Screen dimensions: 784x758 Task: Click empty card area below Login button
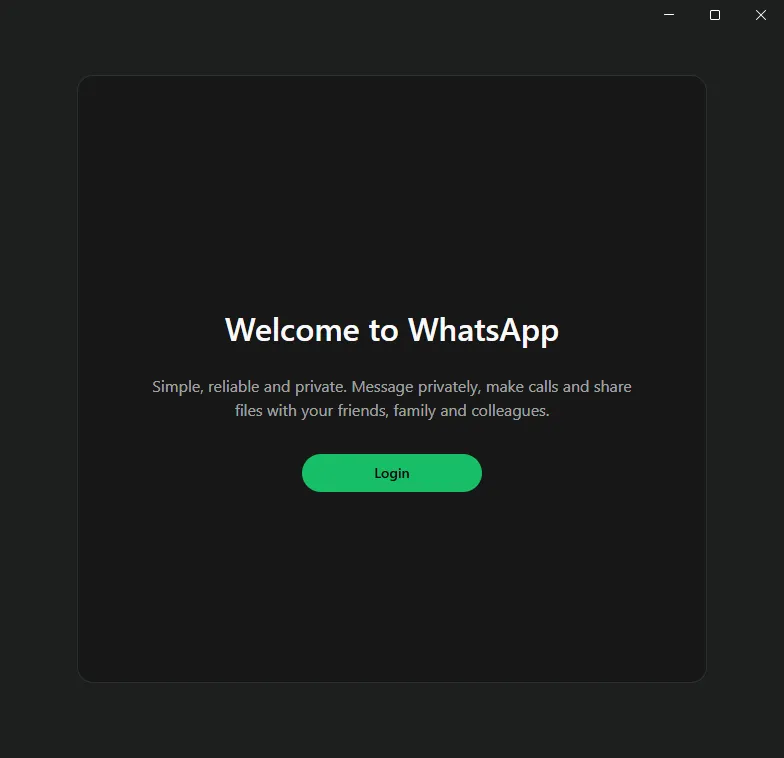point(391,590)
